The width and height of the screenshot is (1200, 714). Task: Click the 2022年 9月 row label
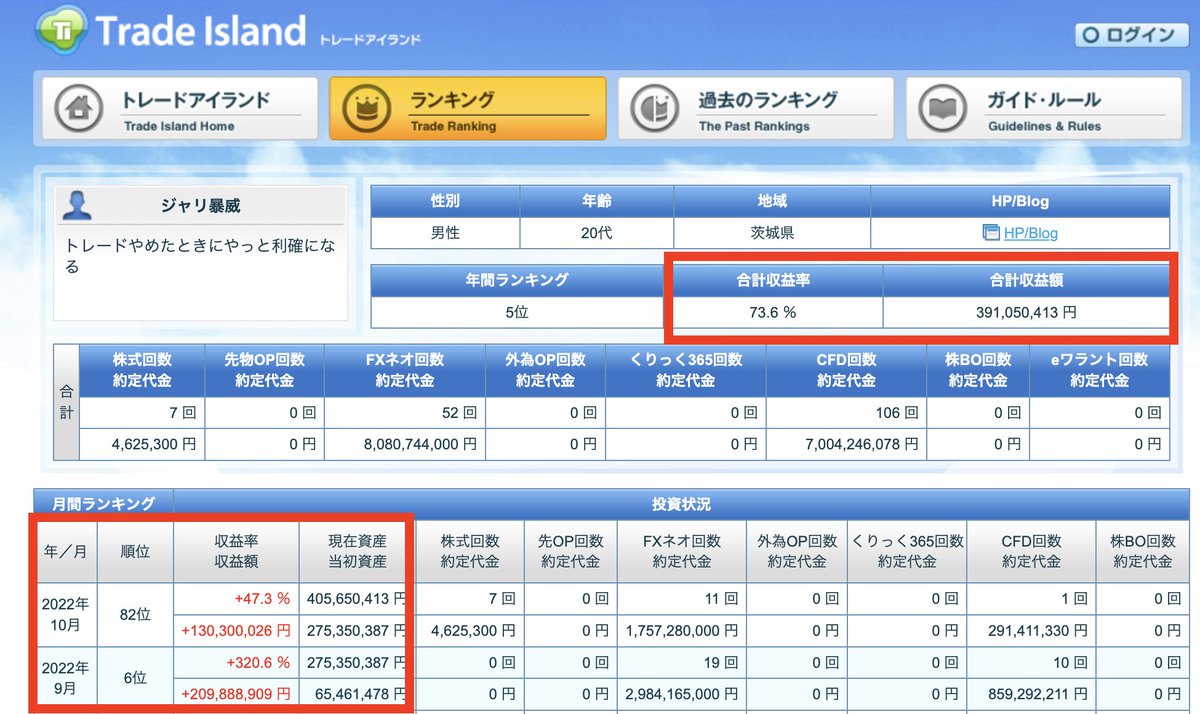pyautogui.click(x=66, y=678)
